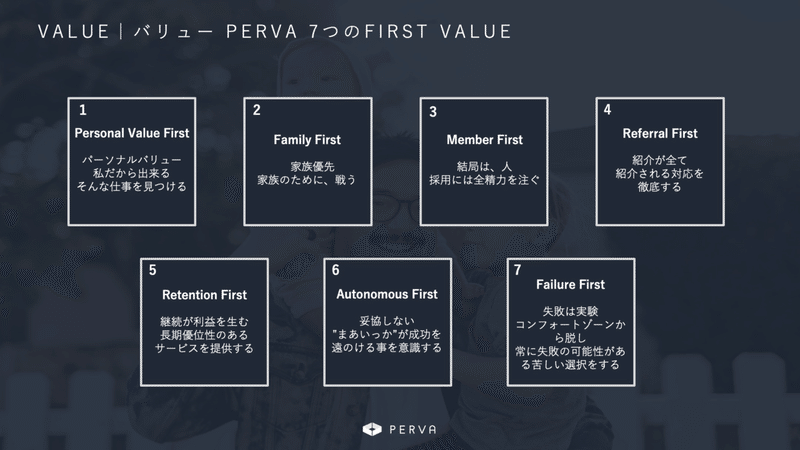Select the Family First card
Image resolution: width=800 pixels, height=450 pixels.
point(308,161)
